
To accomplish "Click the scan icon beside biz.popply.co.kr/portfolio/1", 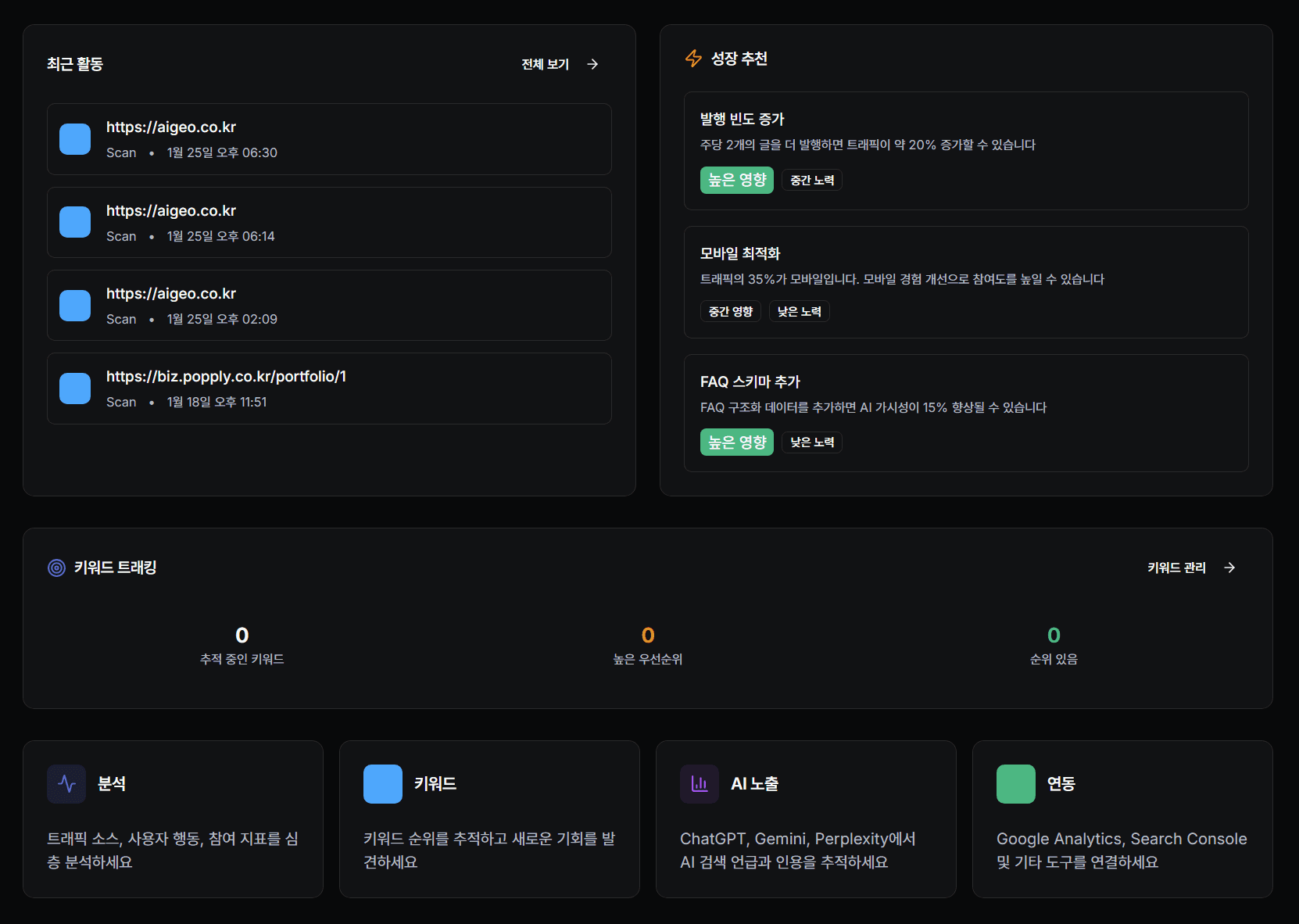I will [x=74, y=387].
